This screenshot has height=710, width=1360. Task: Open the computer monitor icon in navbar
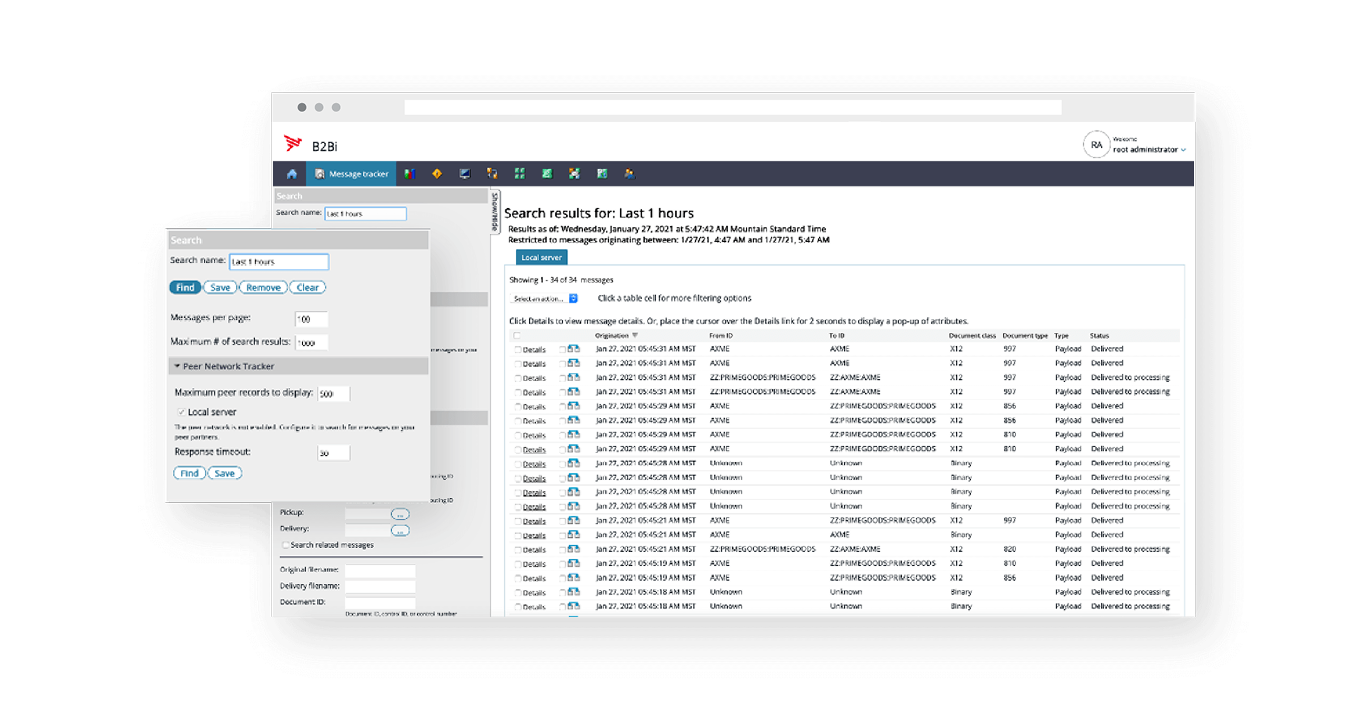coord(465,174)
